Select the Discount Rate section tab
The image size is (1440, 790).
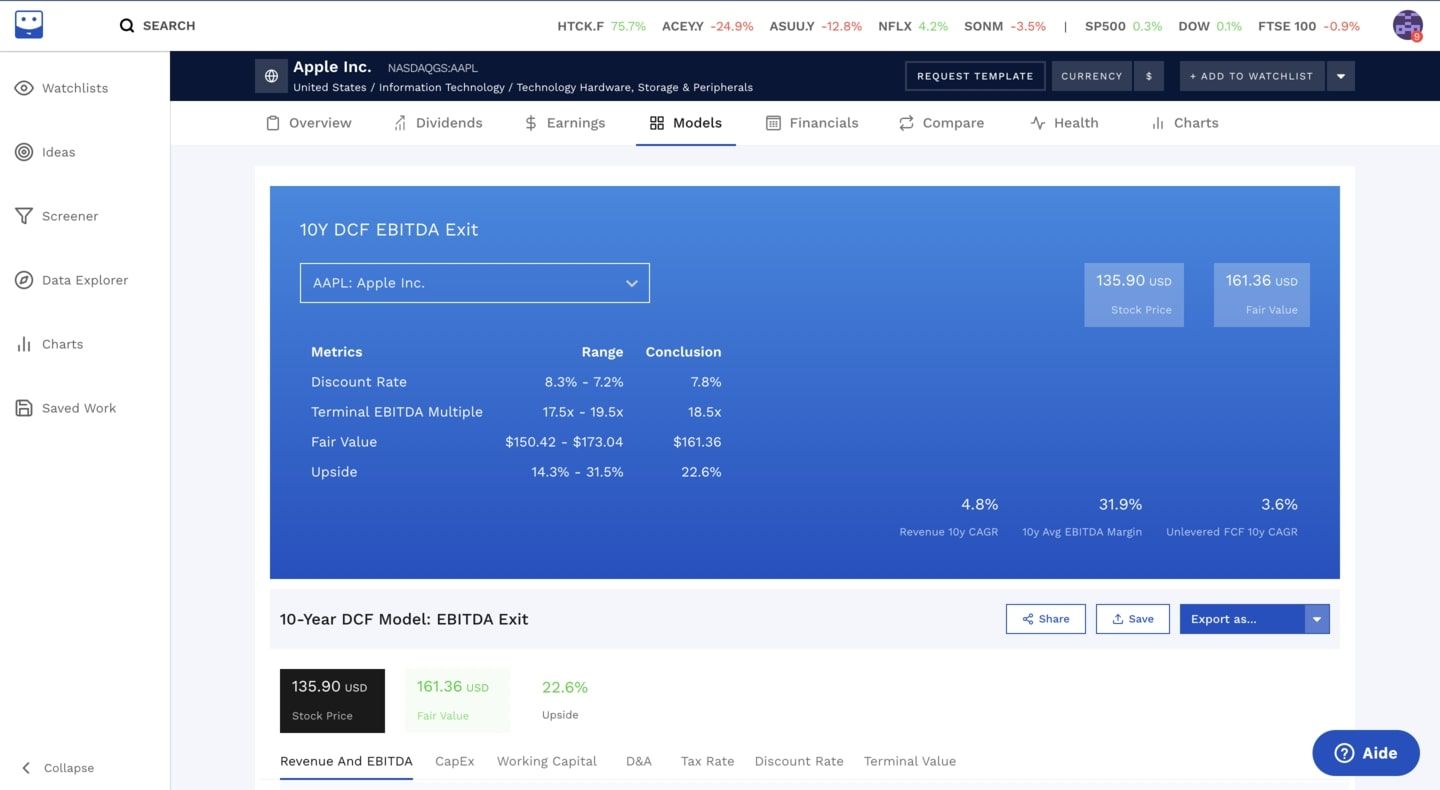799,761
